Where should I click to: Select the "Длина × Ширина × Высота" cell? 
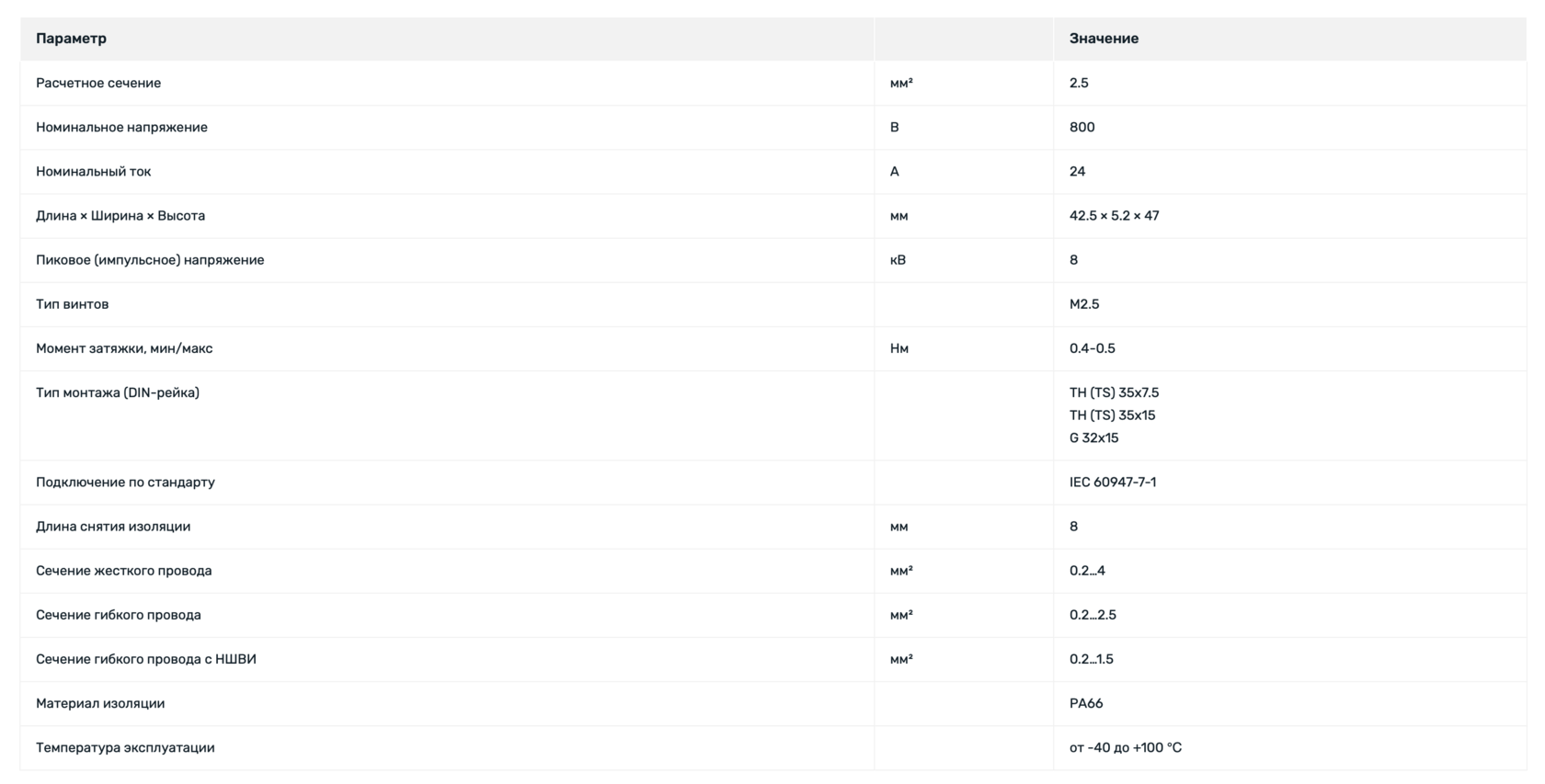(x=120, y=216)
